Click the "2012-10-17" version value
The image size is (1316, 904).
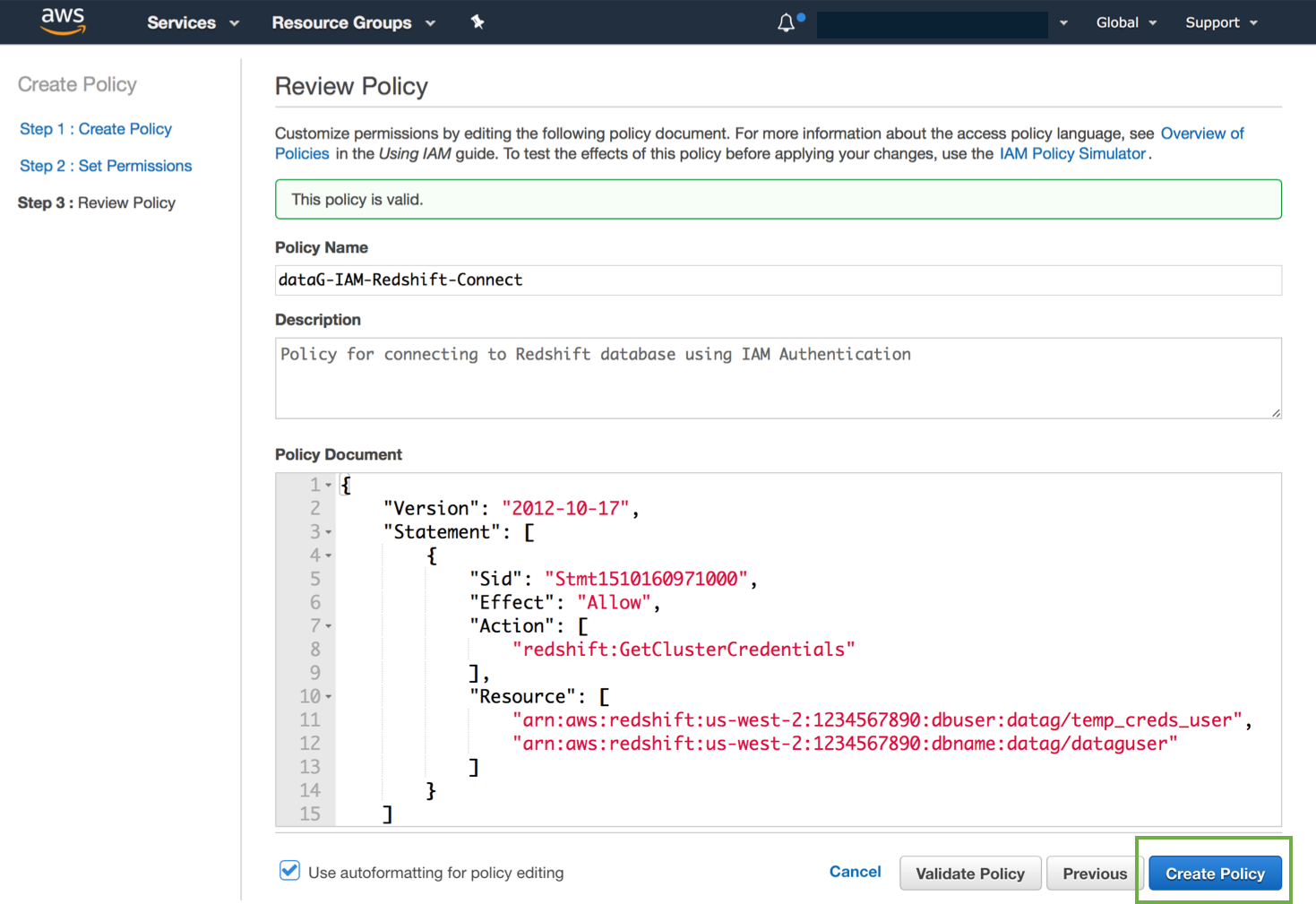[565, 509]
